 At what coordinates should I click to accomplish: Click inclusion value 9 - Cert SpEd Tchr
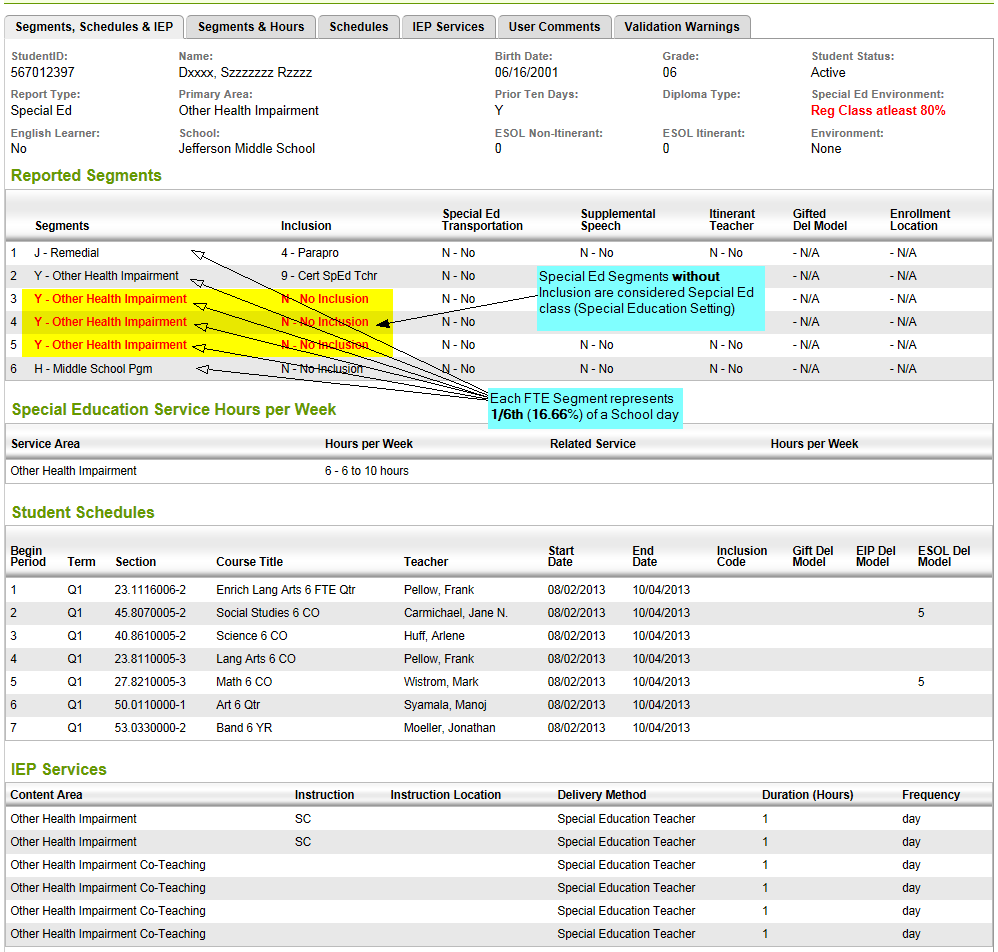point(329,276)
